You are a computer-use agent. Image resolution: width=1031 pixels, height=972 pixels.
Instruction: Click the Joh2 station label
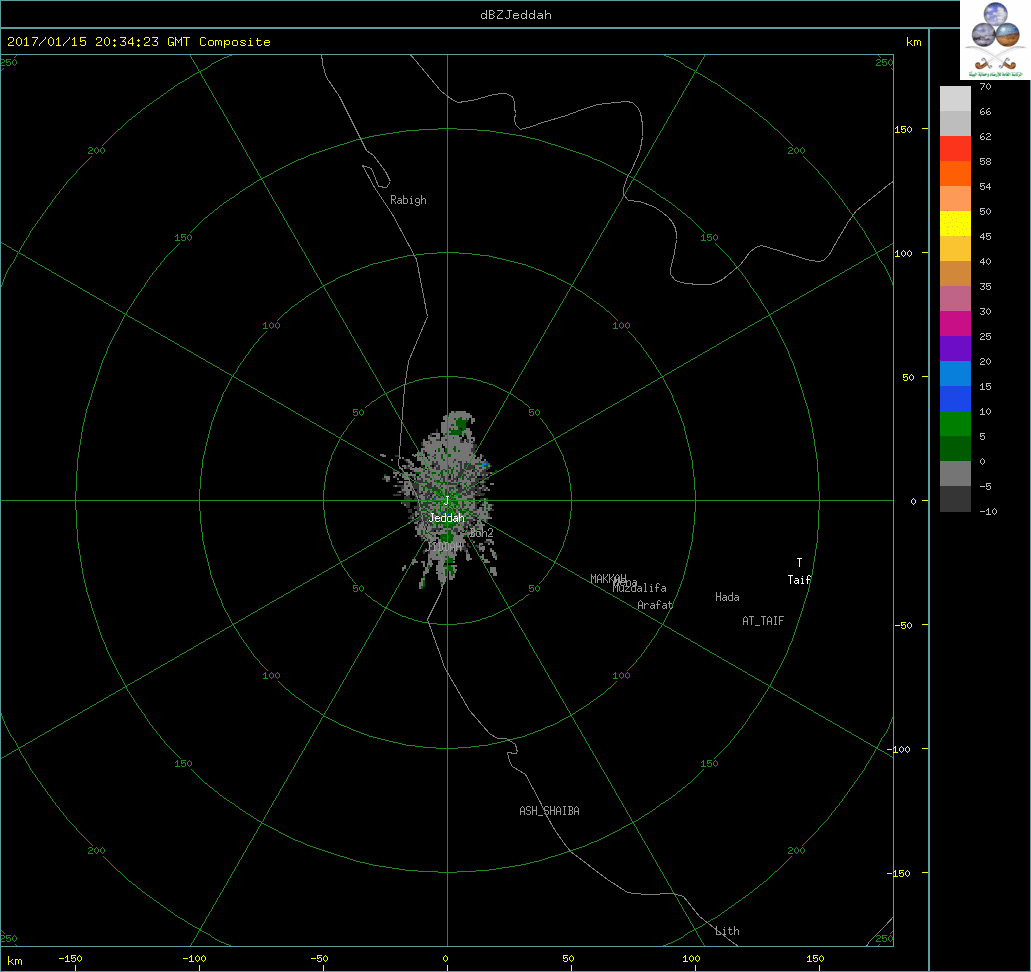pos(482,533)
